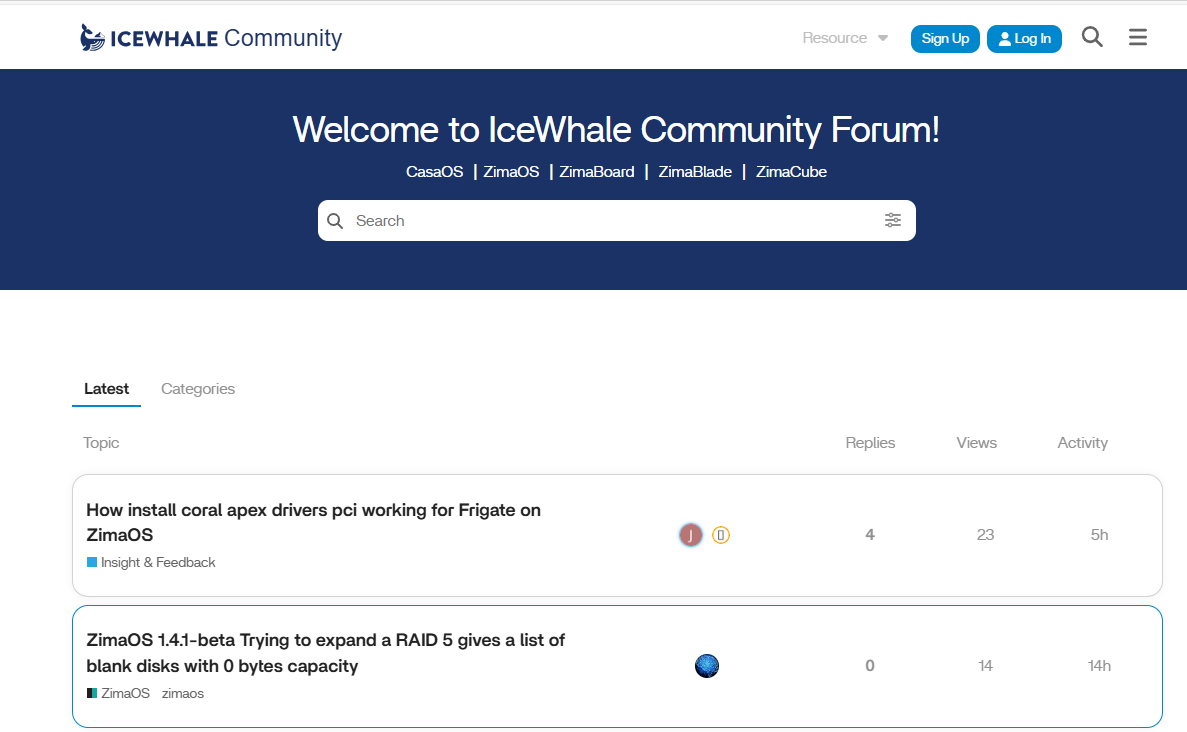The height and width of the screenshot is (732, 1187).
Task: Open search via header magnifier icon
Action: (x=1092, y=37)
